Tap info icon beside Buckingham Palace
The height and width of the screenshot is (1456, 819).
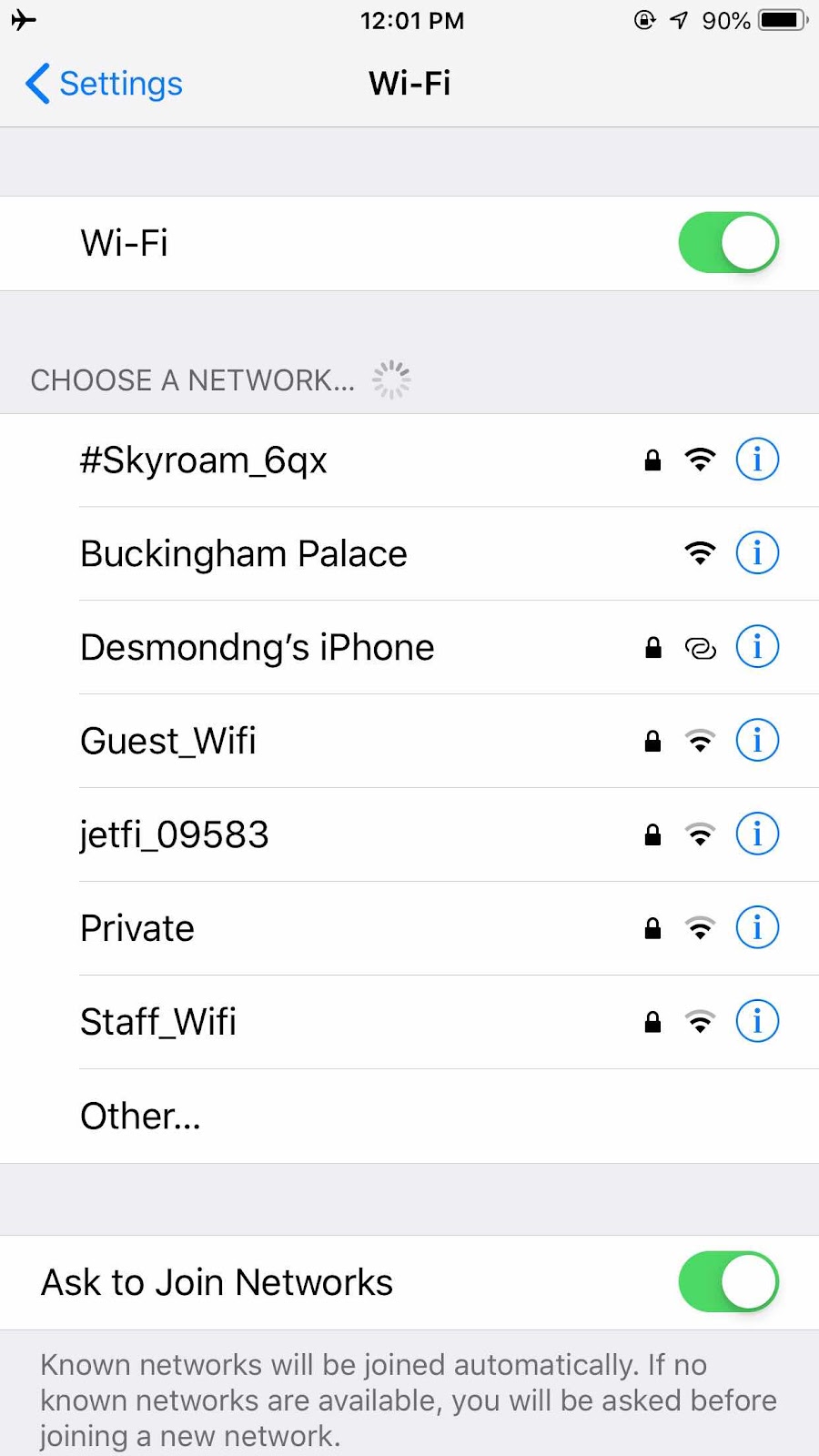tap(756, 553)
